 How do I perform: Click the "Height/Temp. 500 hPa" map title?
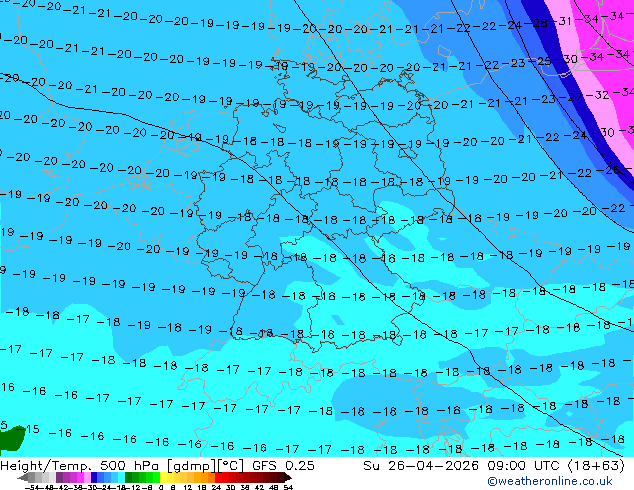81,465
